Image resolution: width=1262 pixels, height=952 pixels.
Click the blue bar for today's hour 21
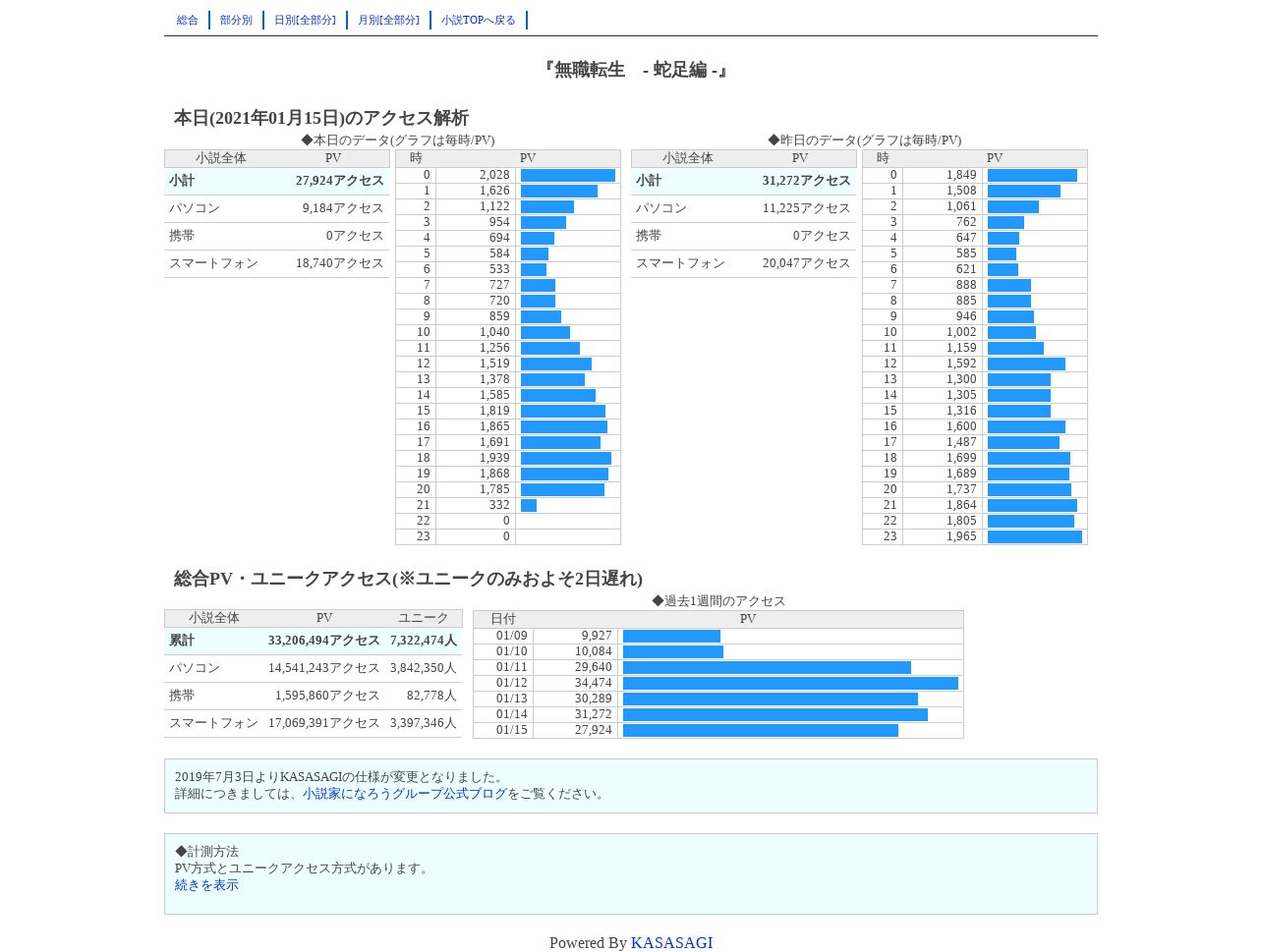pyautogui.click(x=529, y=505)
